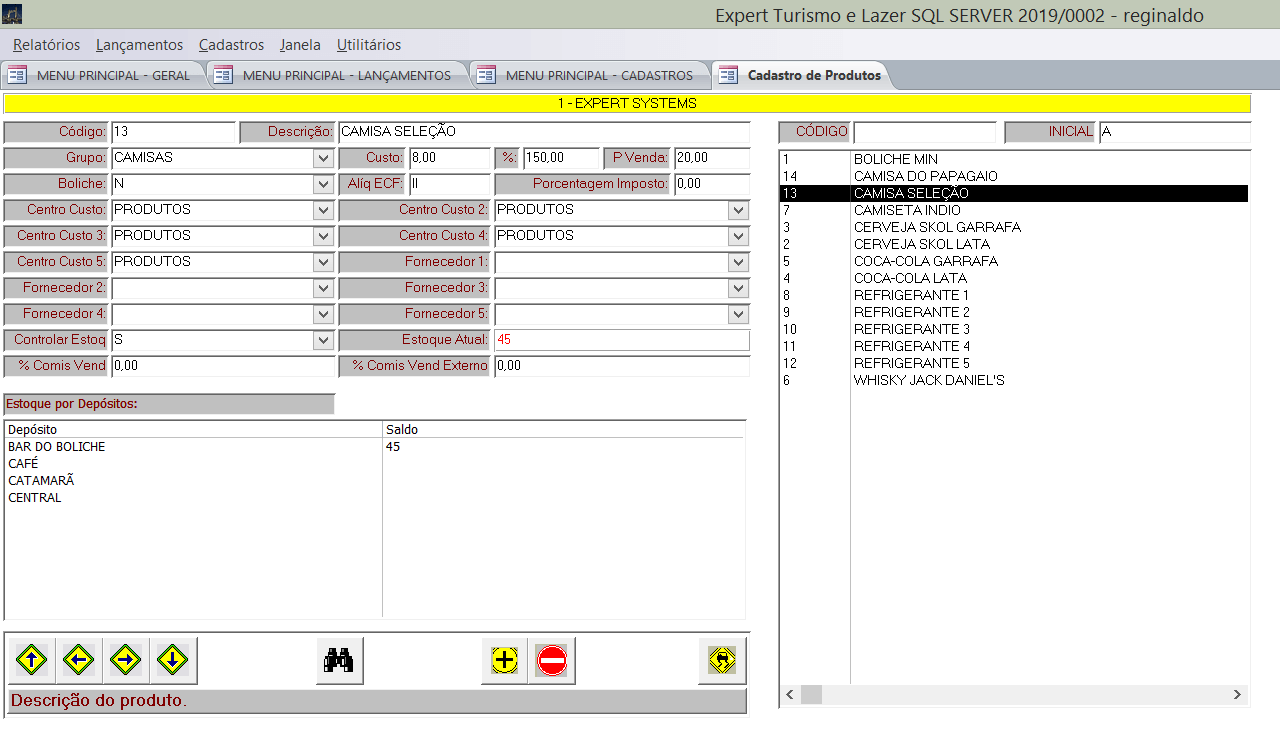Screen dimensions: 1280x730
Task: Click the up arrow navigation button
Action: click(x=32, y=660)
